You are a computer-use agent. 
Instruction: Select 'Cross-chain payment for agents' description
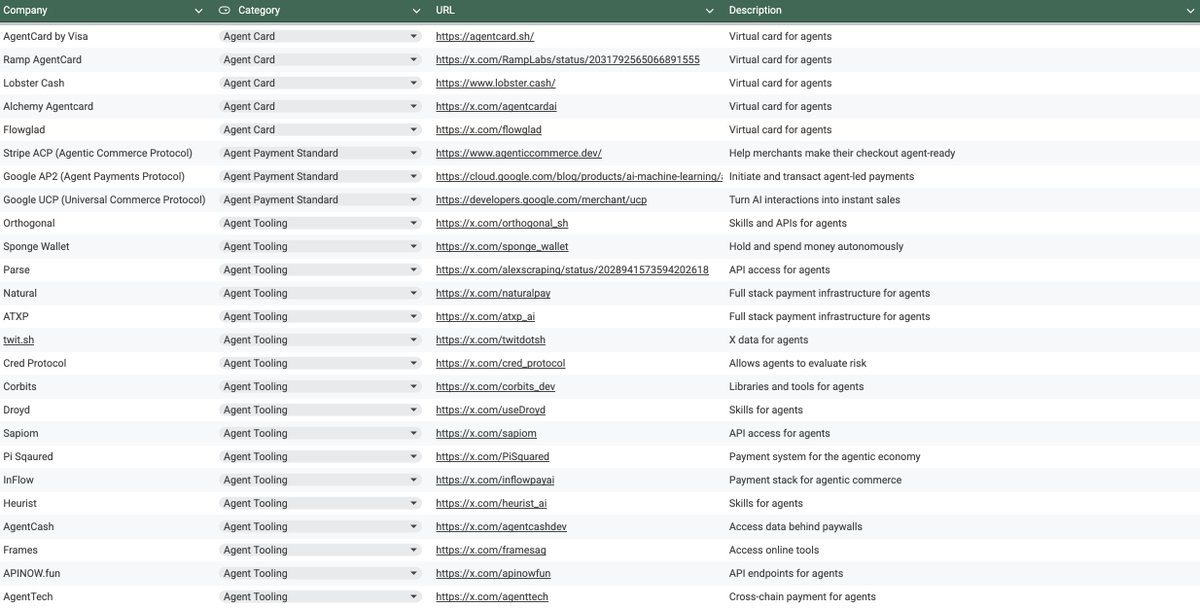coord(802,597)
